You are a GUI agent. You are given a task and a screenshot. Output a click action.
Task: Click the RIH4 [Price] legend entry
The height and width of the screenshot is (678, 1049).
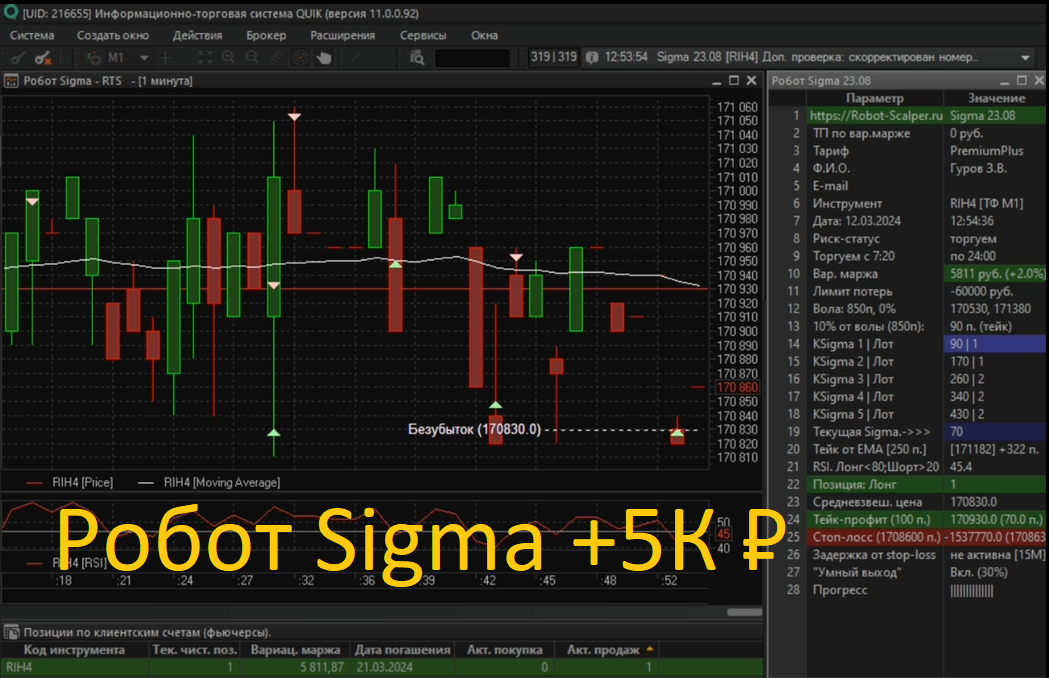[70, 483]
